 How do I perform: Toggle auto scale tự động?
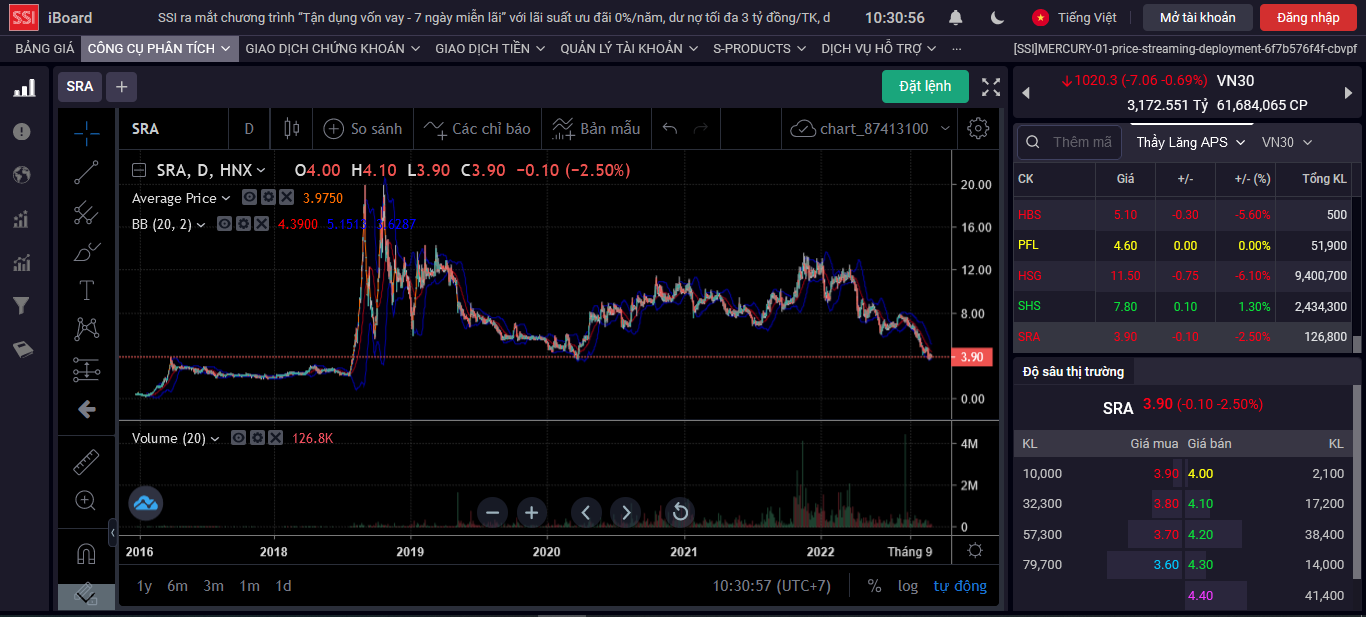point(960,586)
